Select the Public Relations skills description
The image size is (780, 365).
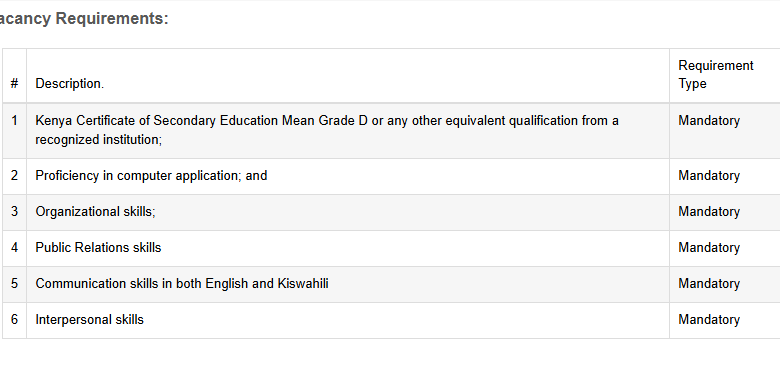98,247
